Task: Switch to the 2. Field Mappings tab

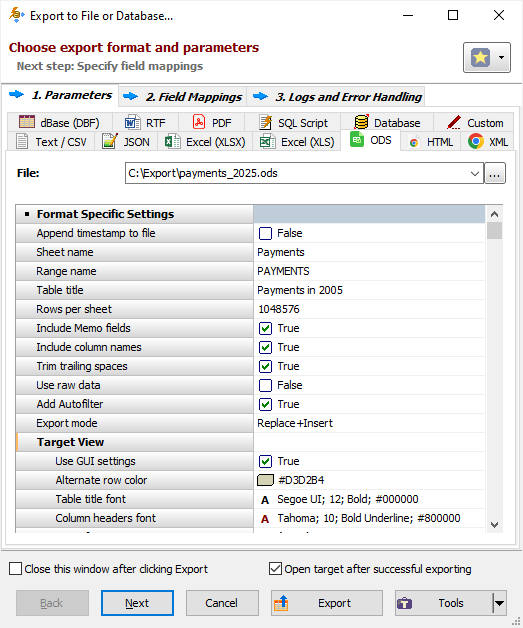Action: pyautogui.click(x=183, y=97)
